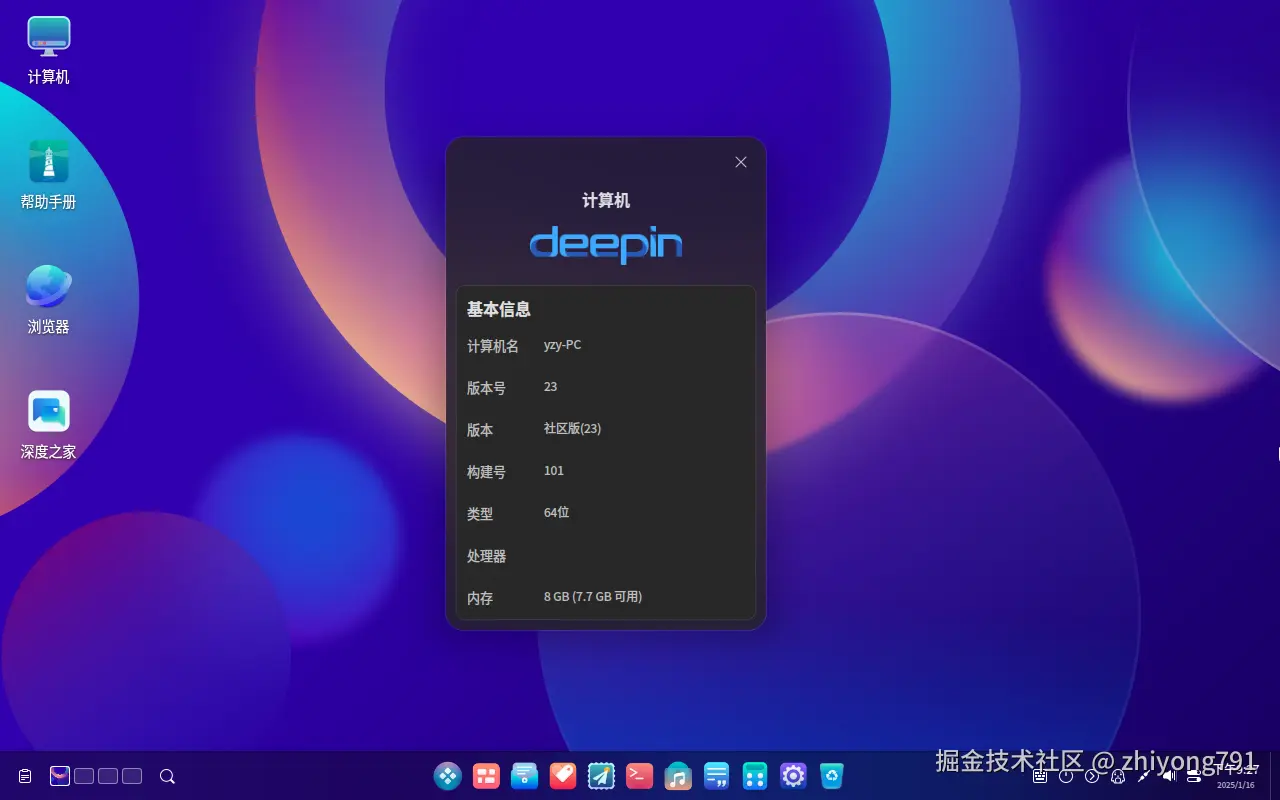
Task: Click the 计算机 dialog title
Action: [x=606, y=200]
